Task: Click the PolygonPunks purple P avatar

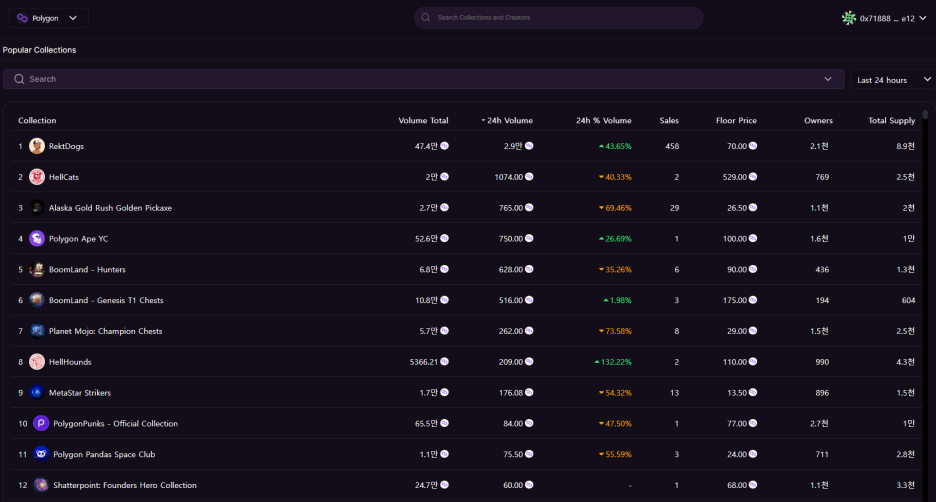Action: [x=41, y=423]
